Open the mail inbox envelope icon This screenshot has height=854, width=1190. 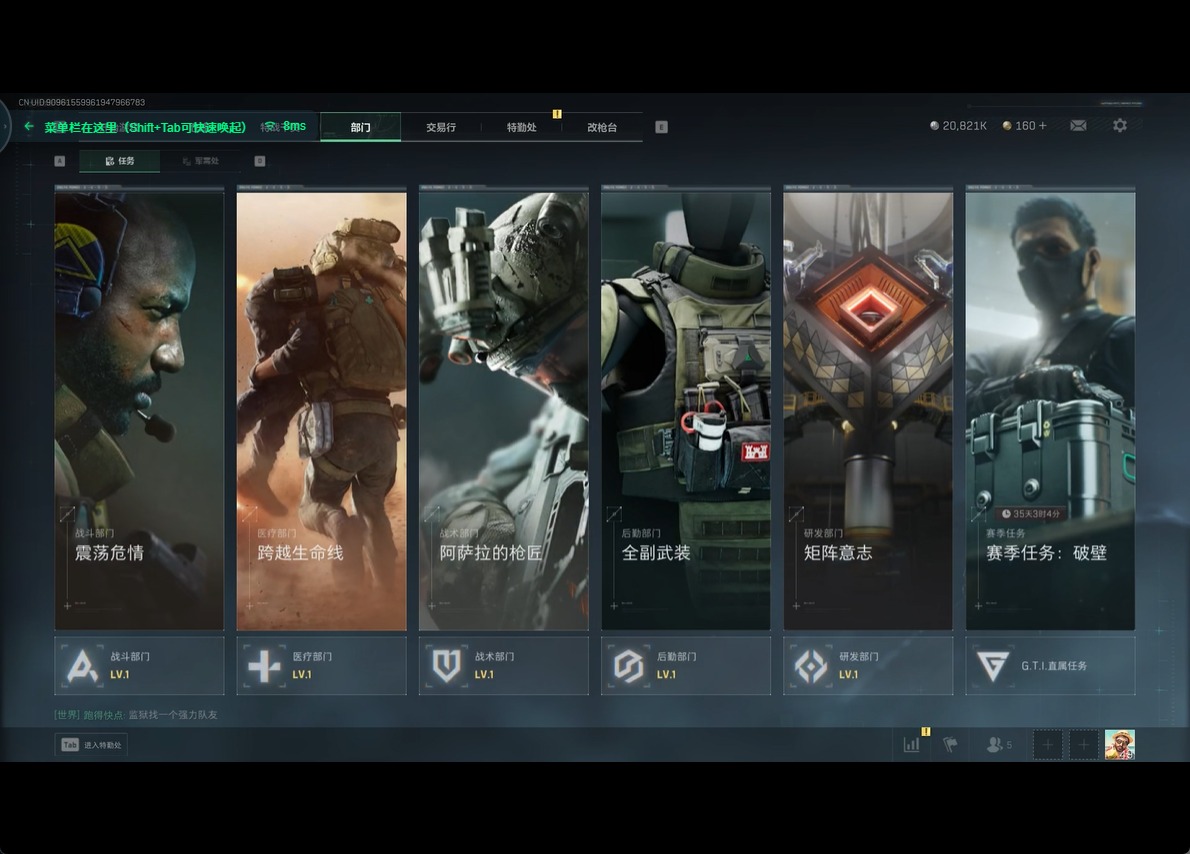[1078, 126]
